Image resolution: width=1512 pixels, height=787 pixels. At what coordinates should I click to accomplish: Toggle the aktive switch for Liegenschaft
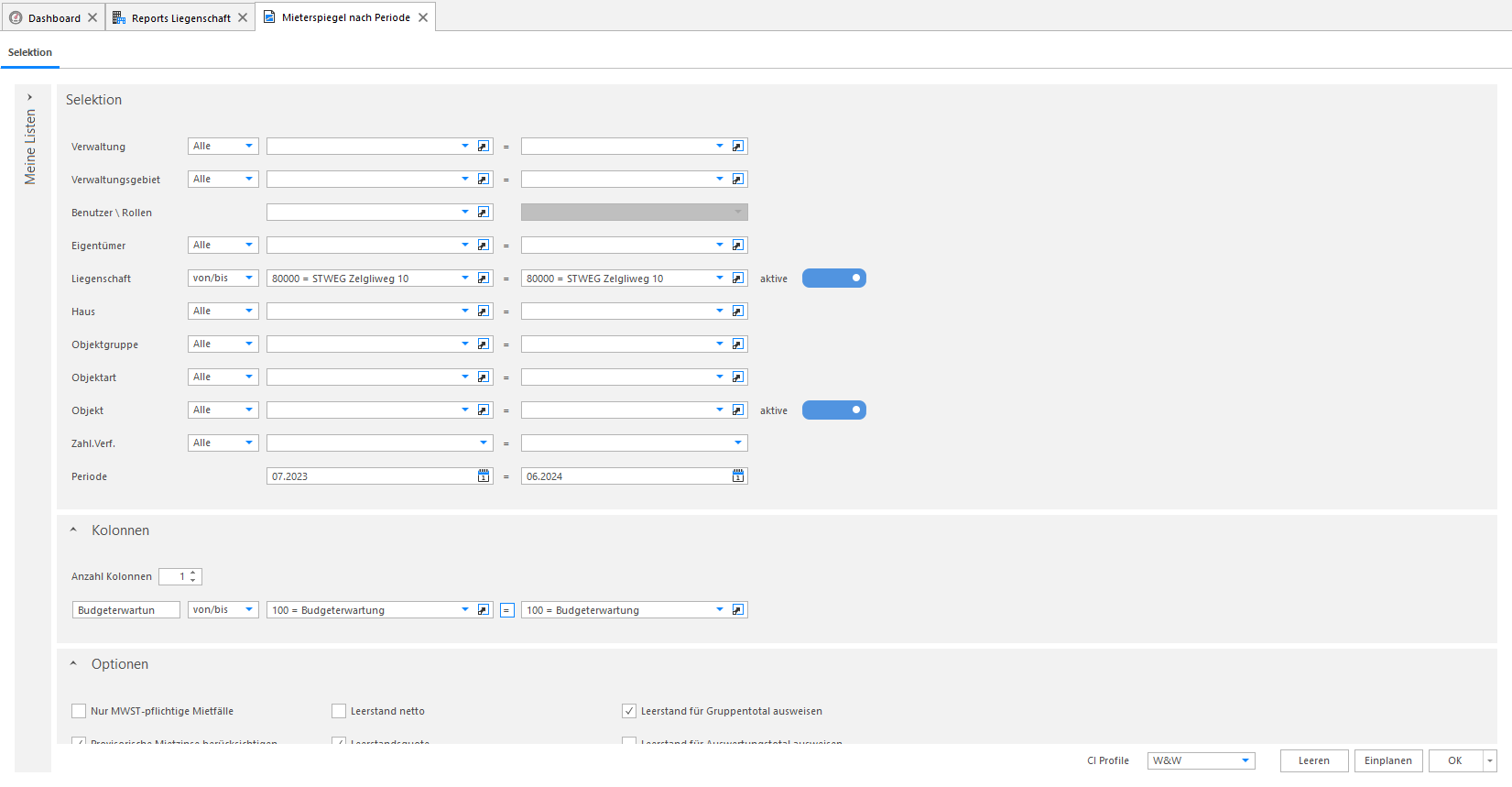pyautogui.click(x=834, y=279)
